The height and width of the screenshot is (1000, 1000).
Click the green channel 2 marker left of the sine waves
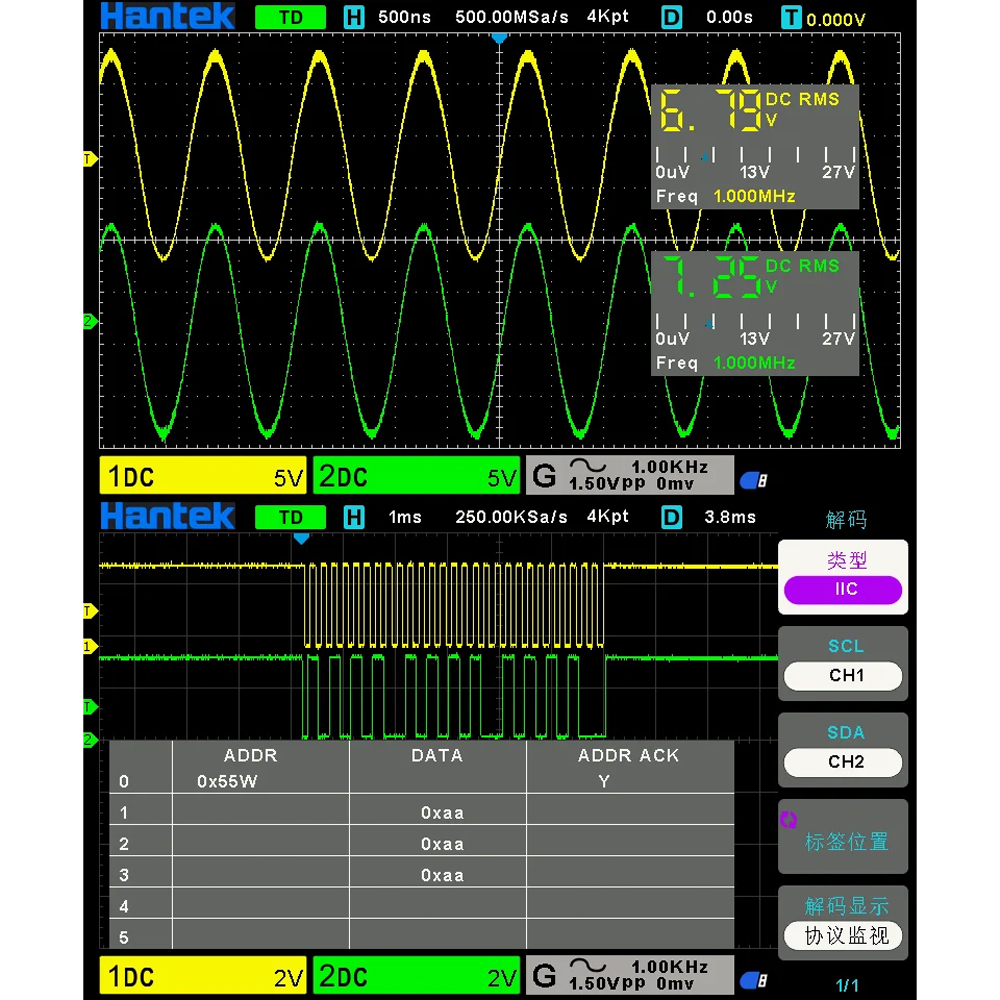pos(90,322)
